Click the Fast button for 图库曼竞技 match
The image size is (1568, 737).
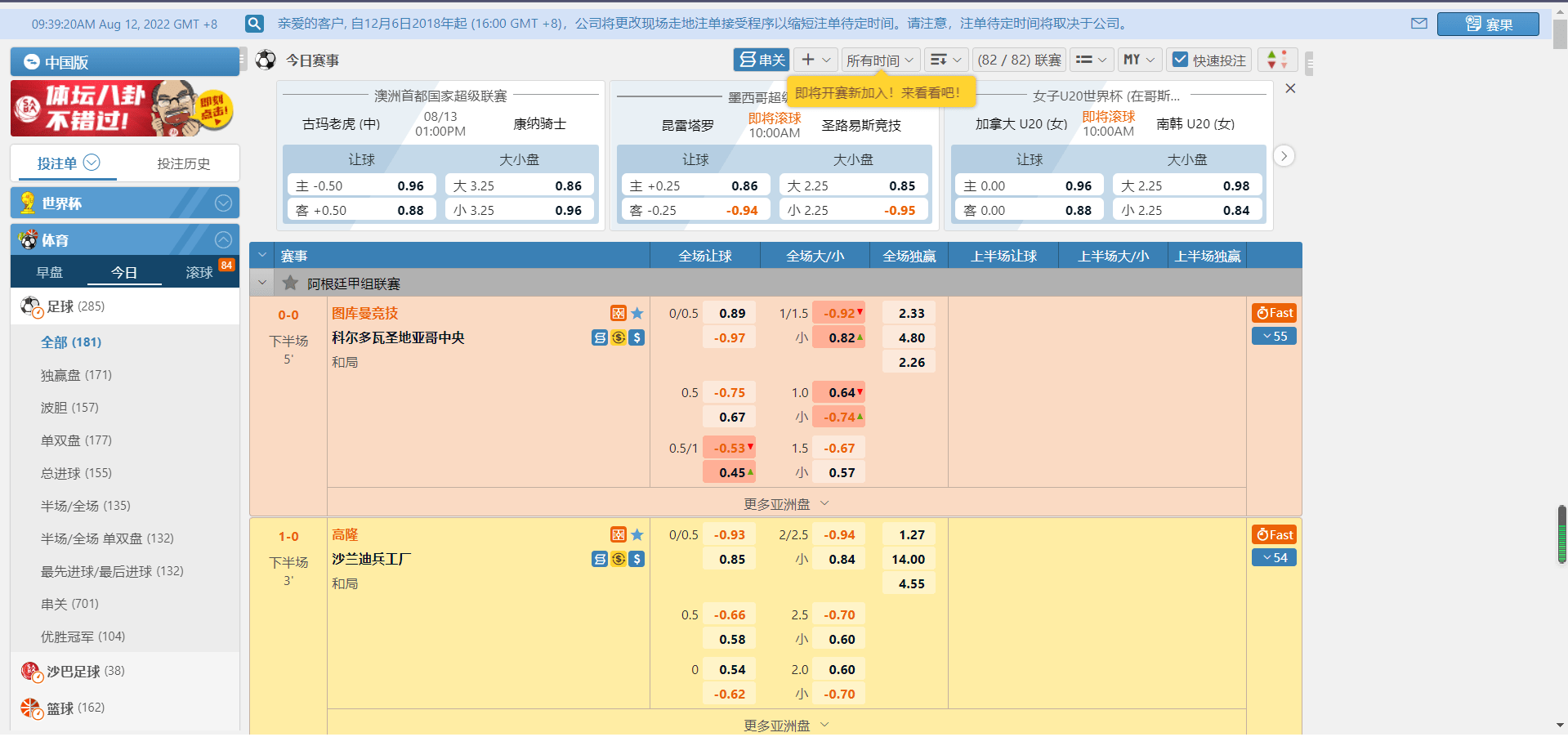[1274, 313]
